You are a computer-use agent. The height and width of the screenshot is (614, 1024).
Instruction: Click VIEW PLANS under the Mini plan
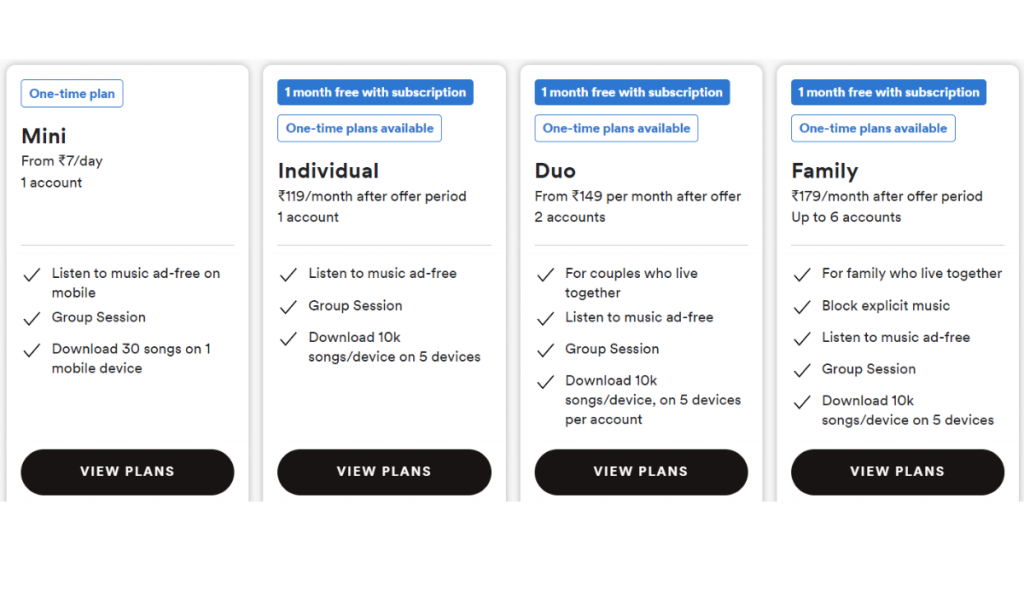point(127,471)
